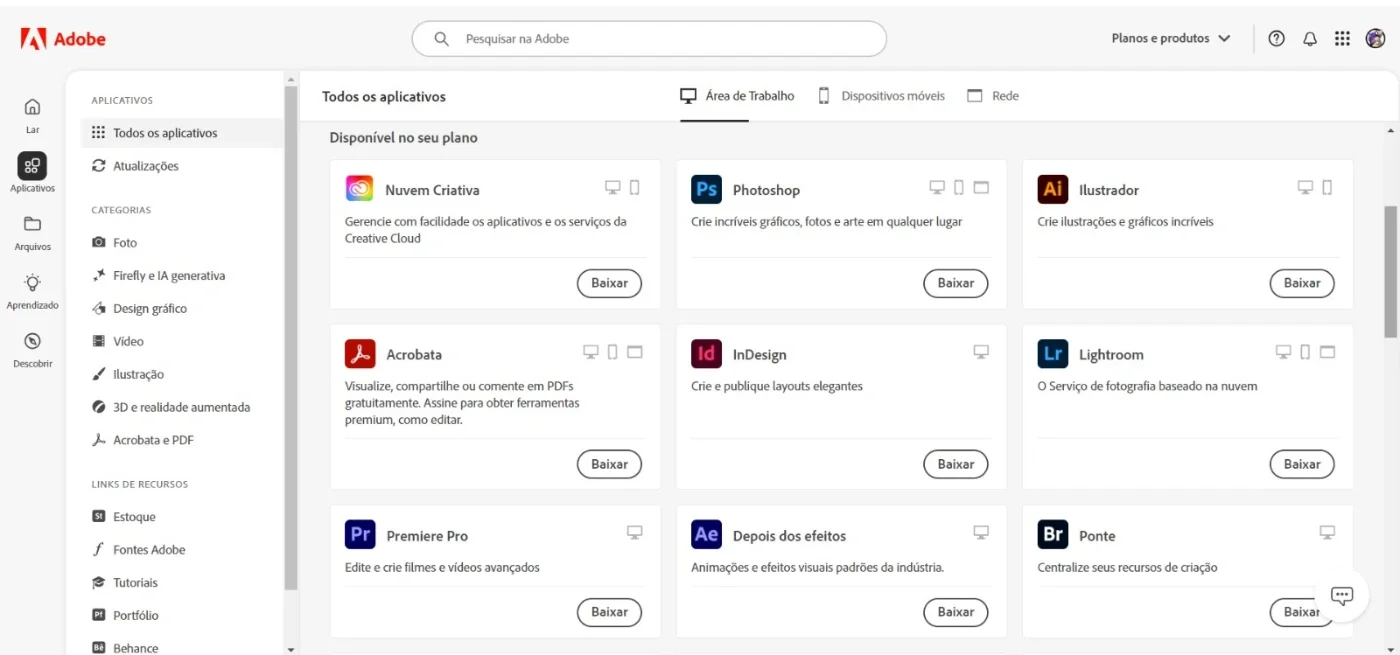
Task: Click the Pesquisar na Adobe search field
Action: pyautogui.click(x=649, y=39)
